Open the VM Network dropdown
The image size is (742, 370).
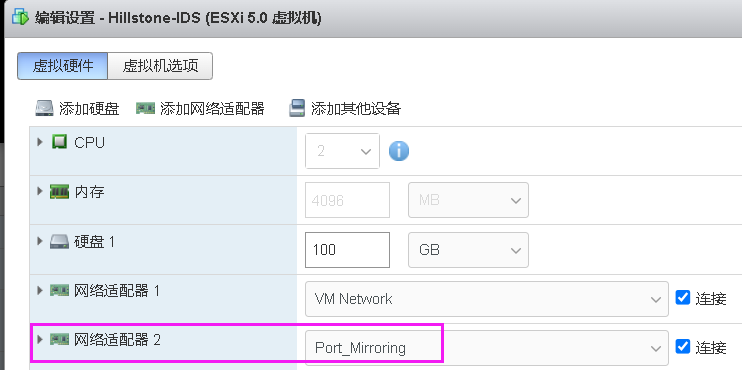486,299
